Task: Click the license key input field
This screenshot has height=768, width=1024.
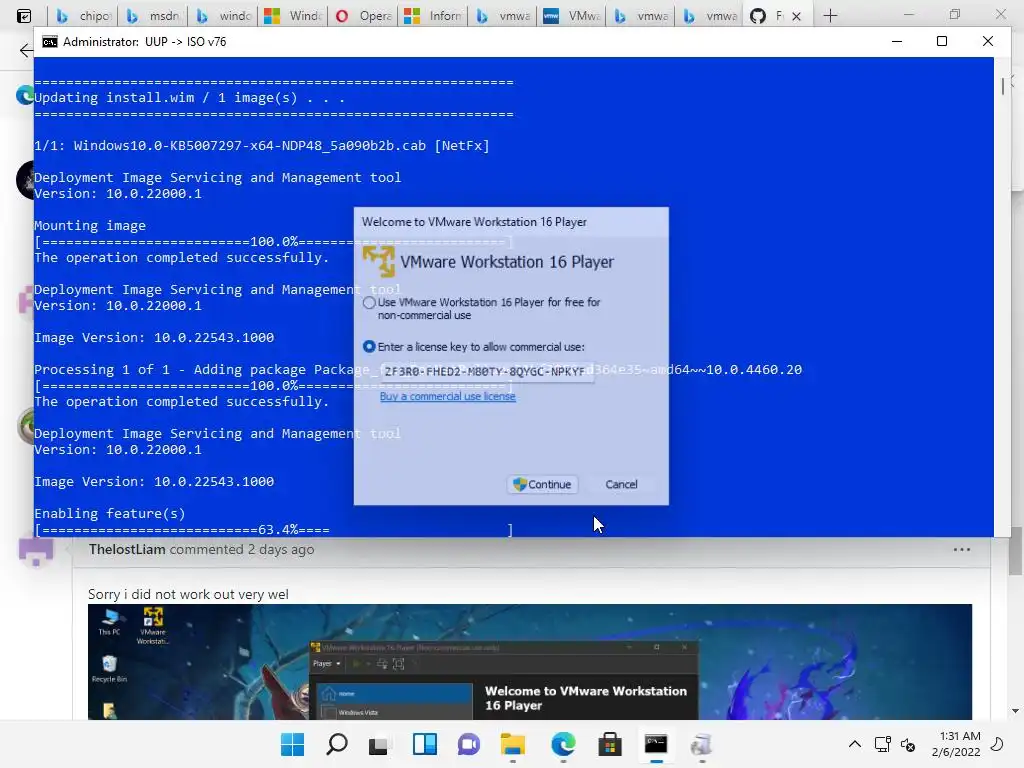Action: (487, 372)
